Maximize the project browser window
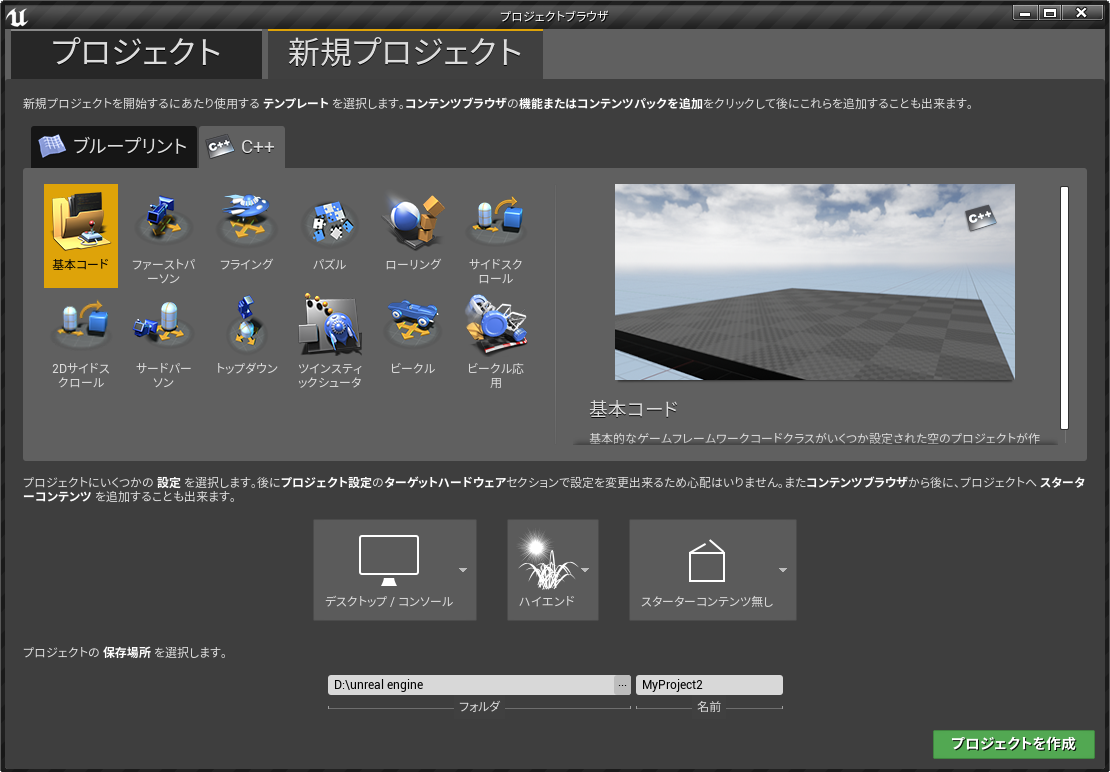Image resolution: width=1110 pixels, height=772 pixels. (1050, 13)
